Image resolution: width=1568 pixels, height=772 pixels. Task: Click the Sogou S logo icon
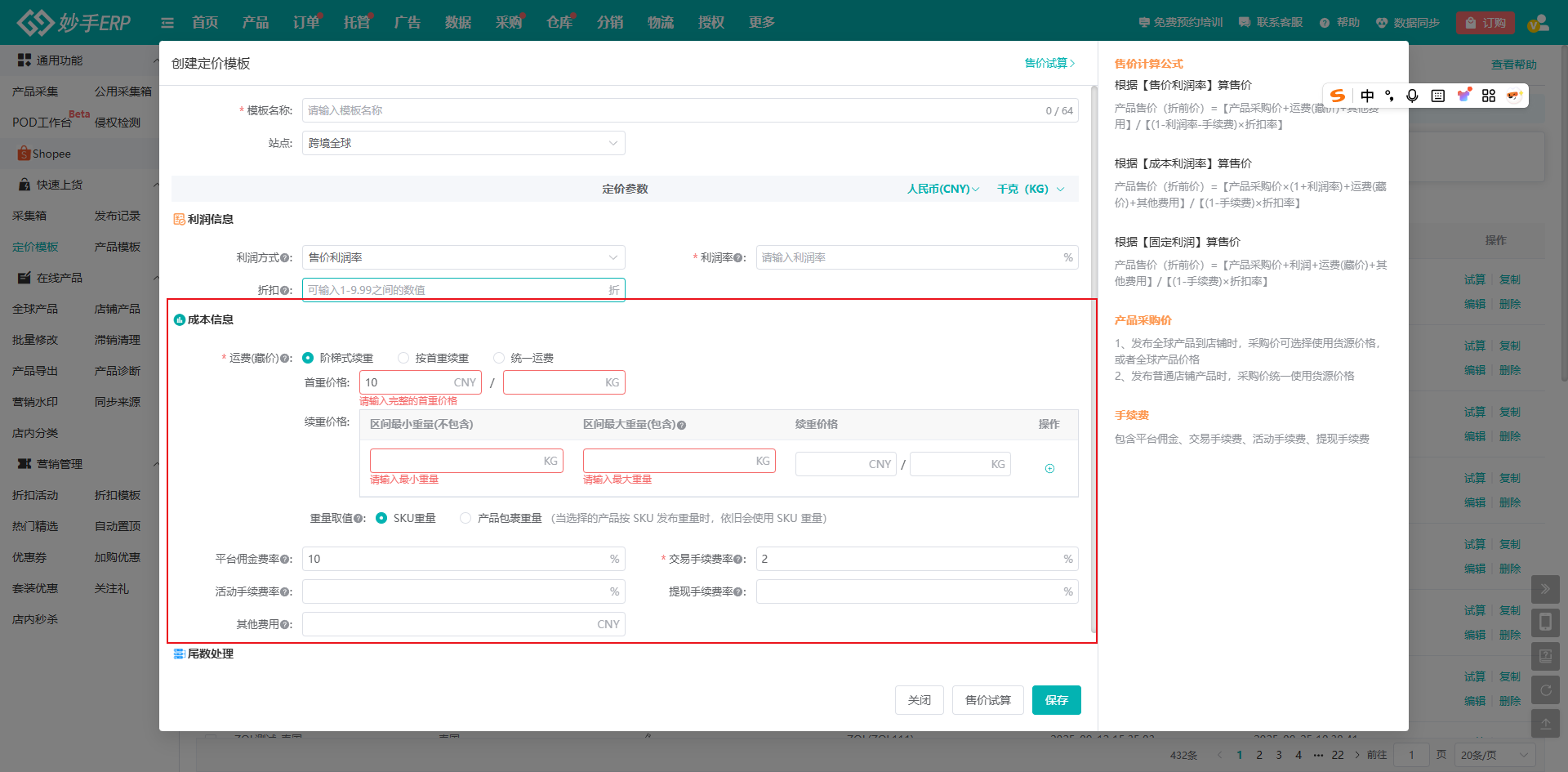pos(1337,96)
